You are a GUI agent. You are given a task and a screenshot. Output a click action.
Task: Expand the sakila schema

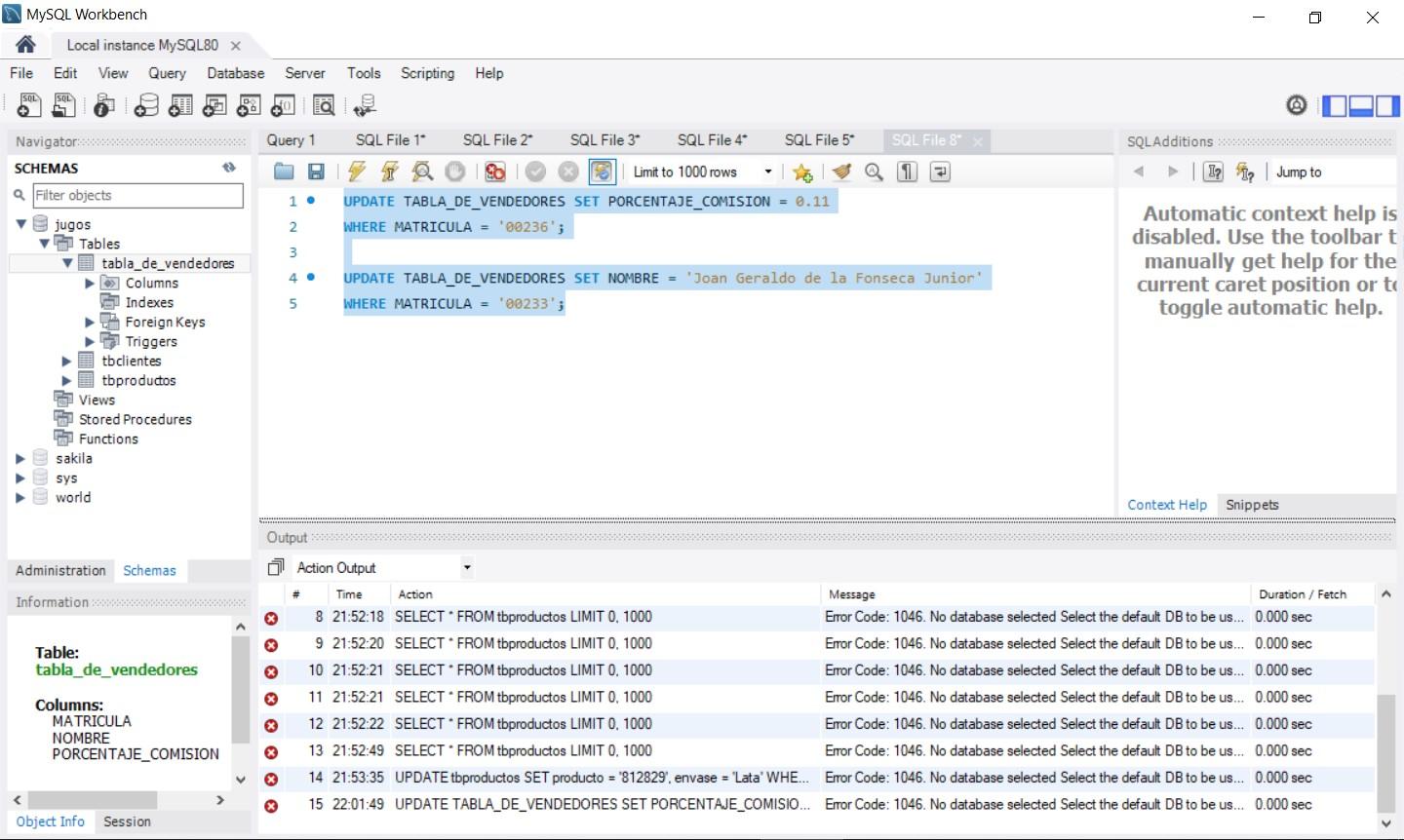[x=20, y=458]
